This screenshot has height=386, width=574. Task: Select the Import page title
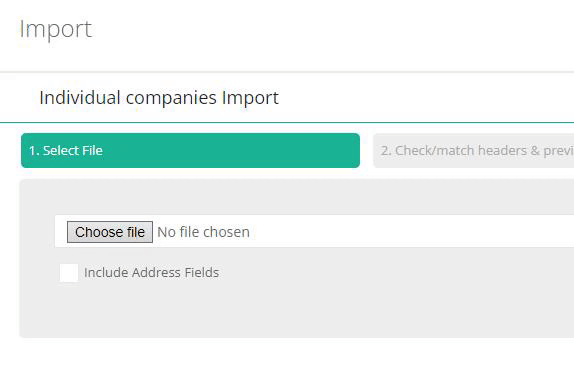[56, 29]
